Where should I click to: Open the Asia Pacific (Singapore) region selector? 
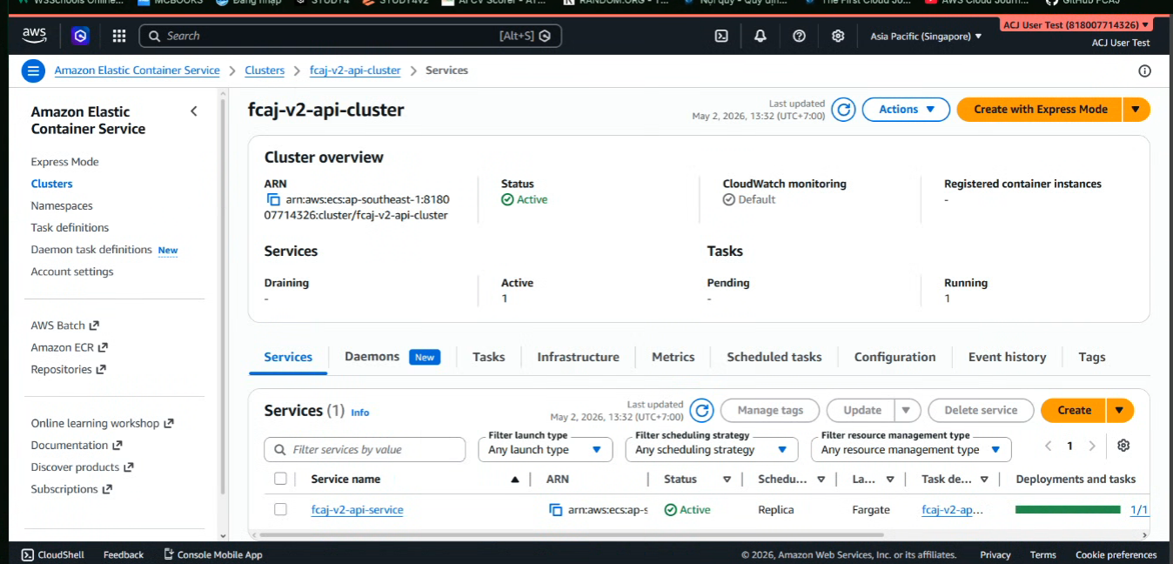coord(926,36)
